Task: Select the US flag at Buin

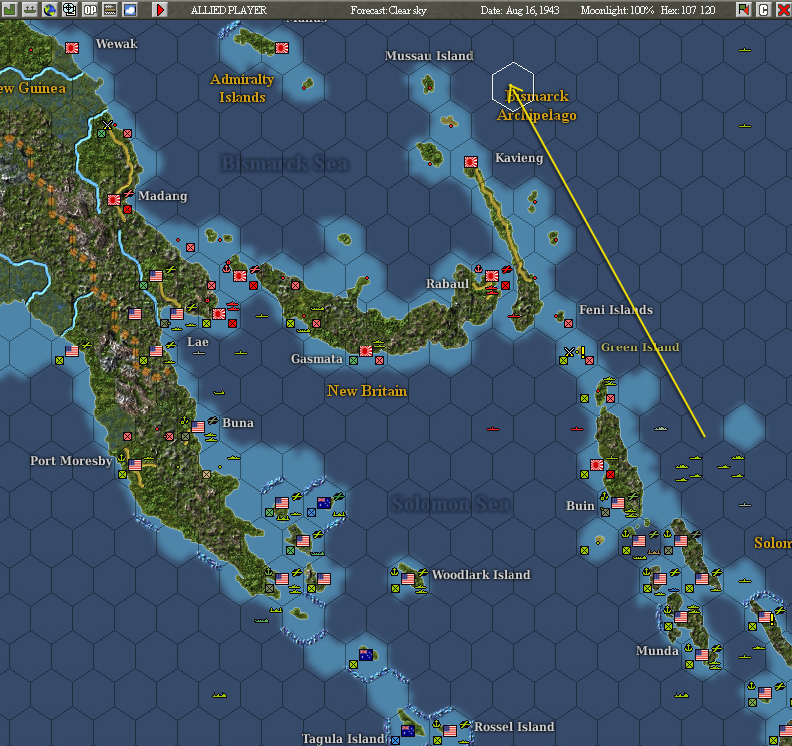Action: [618, 503]
